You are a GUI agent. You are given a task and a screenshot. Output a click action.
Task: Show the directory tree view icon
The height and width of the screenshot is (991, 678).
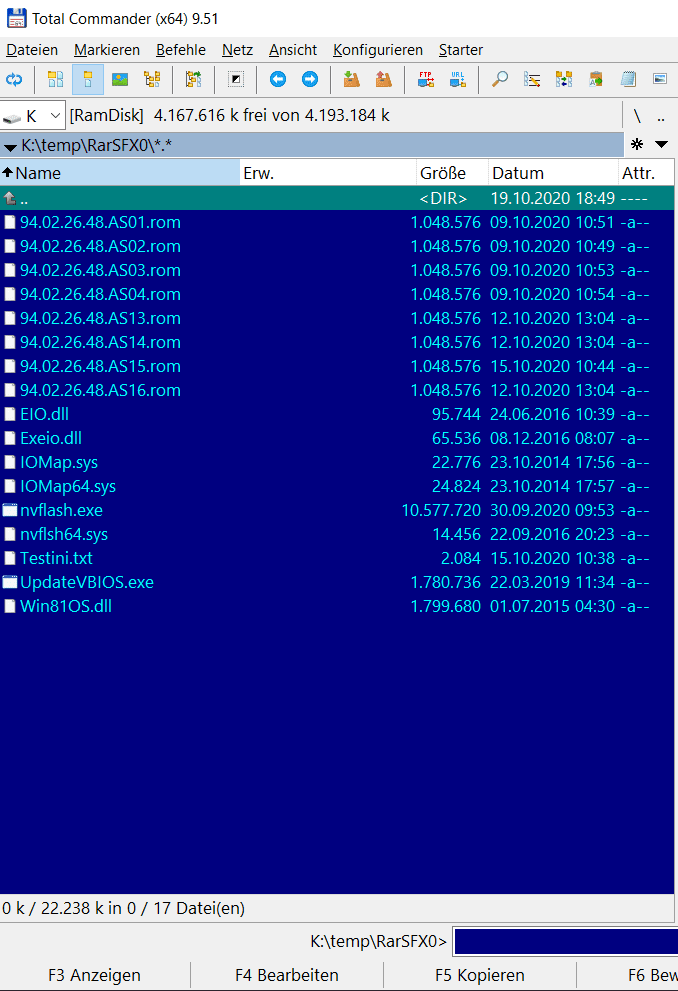[152, 79]
